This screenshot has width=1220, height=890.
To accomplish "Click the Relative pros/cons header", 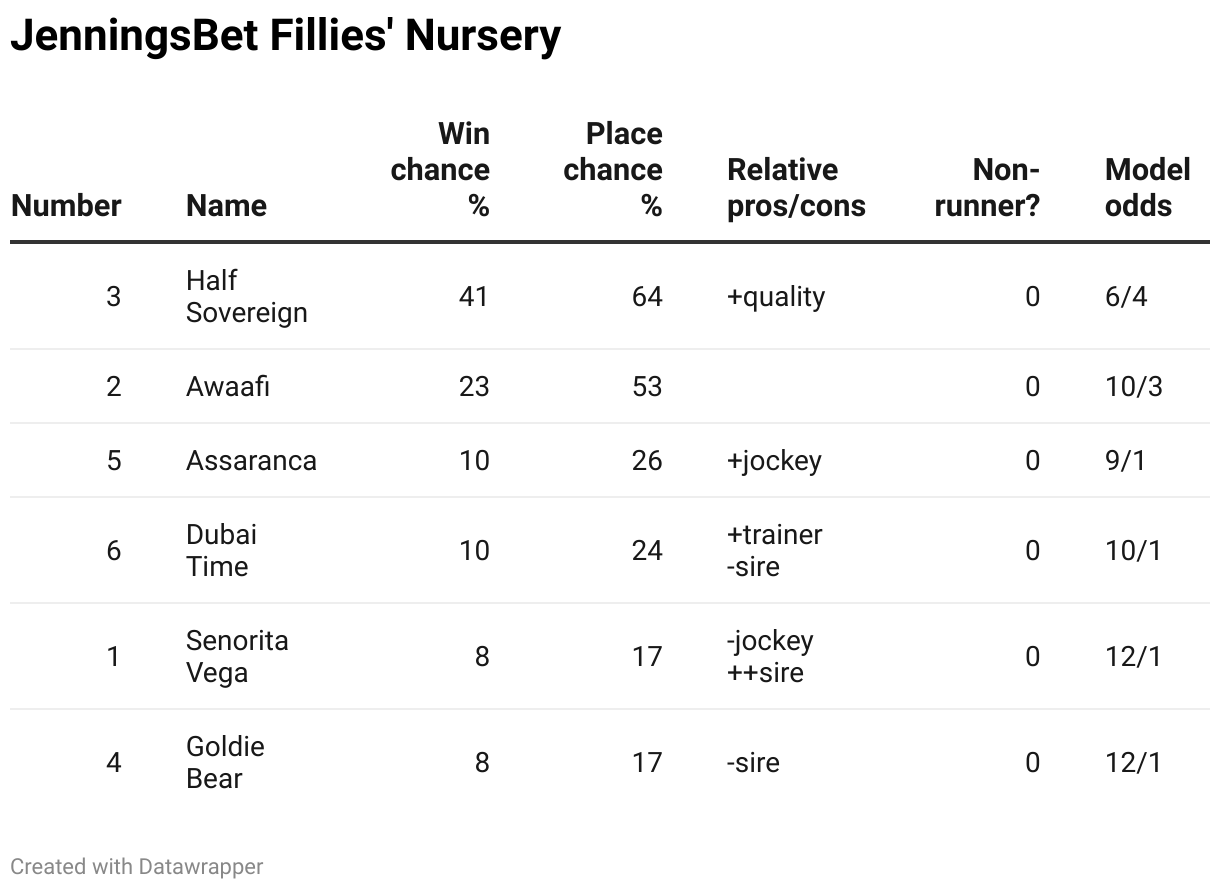I will 796,188.
